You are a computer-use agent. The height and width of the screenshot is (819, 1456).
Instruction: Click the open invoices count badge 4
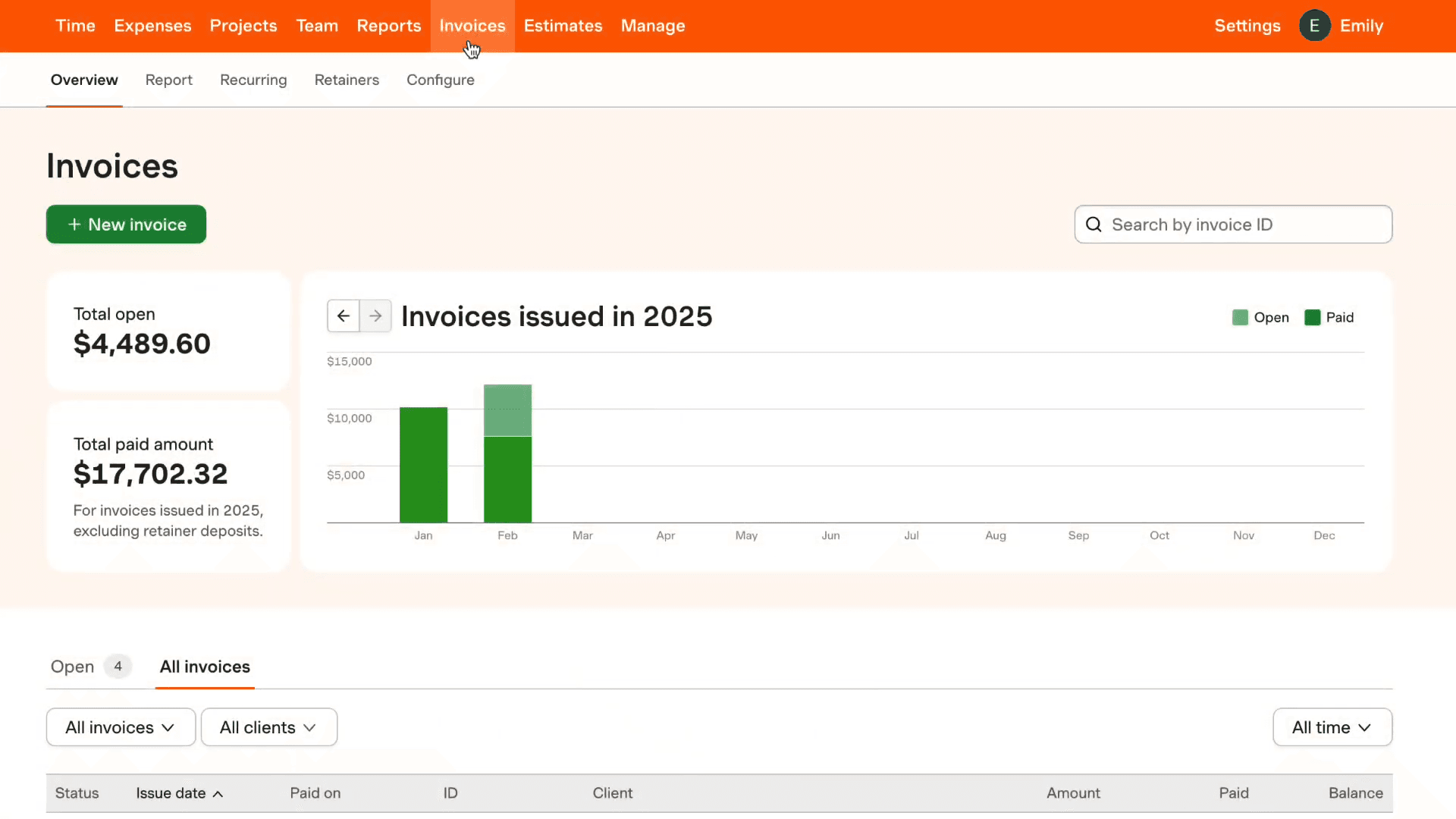pyautogui.click(x=118, y=667)
